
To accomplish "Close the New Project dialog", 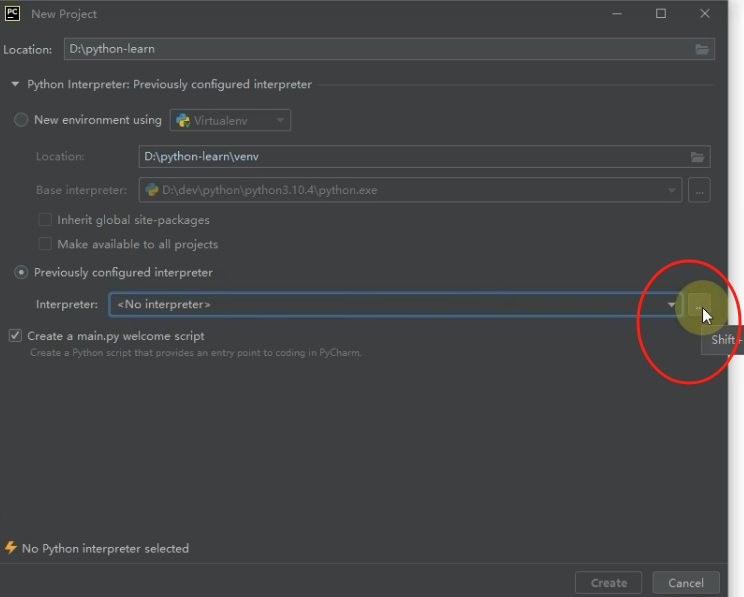I will (x=705, y=14).
